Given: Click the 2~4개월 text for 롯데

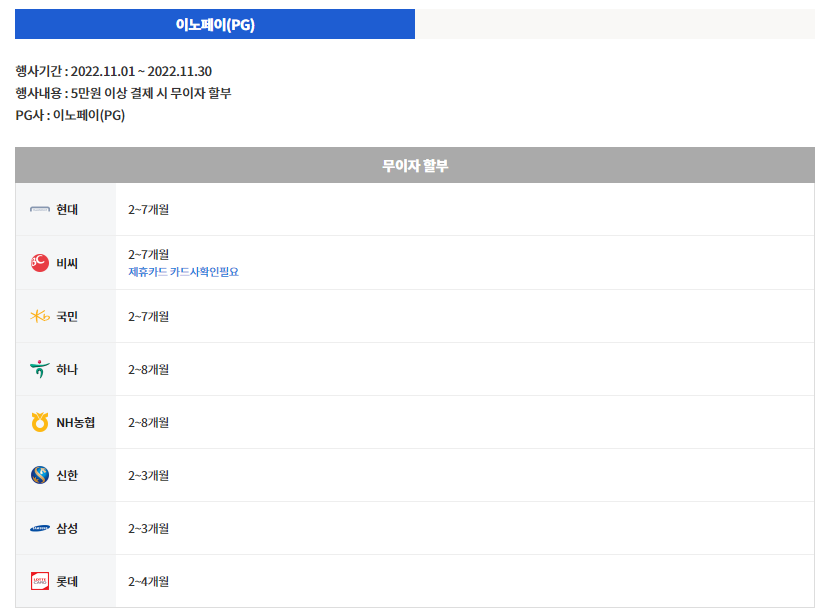Looking at the screenshot, I should click(148, 581).
